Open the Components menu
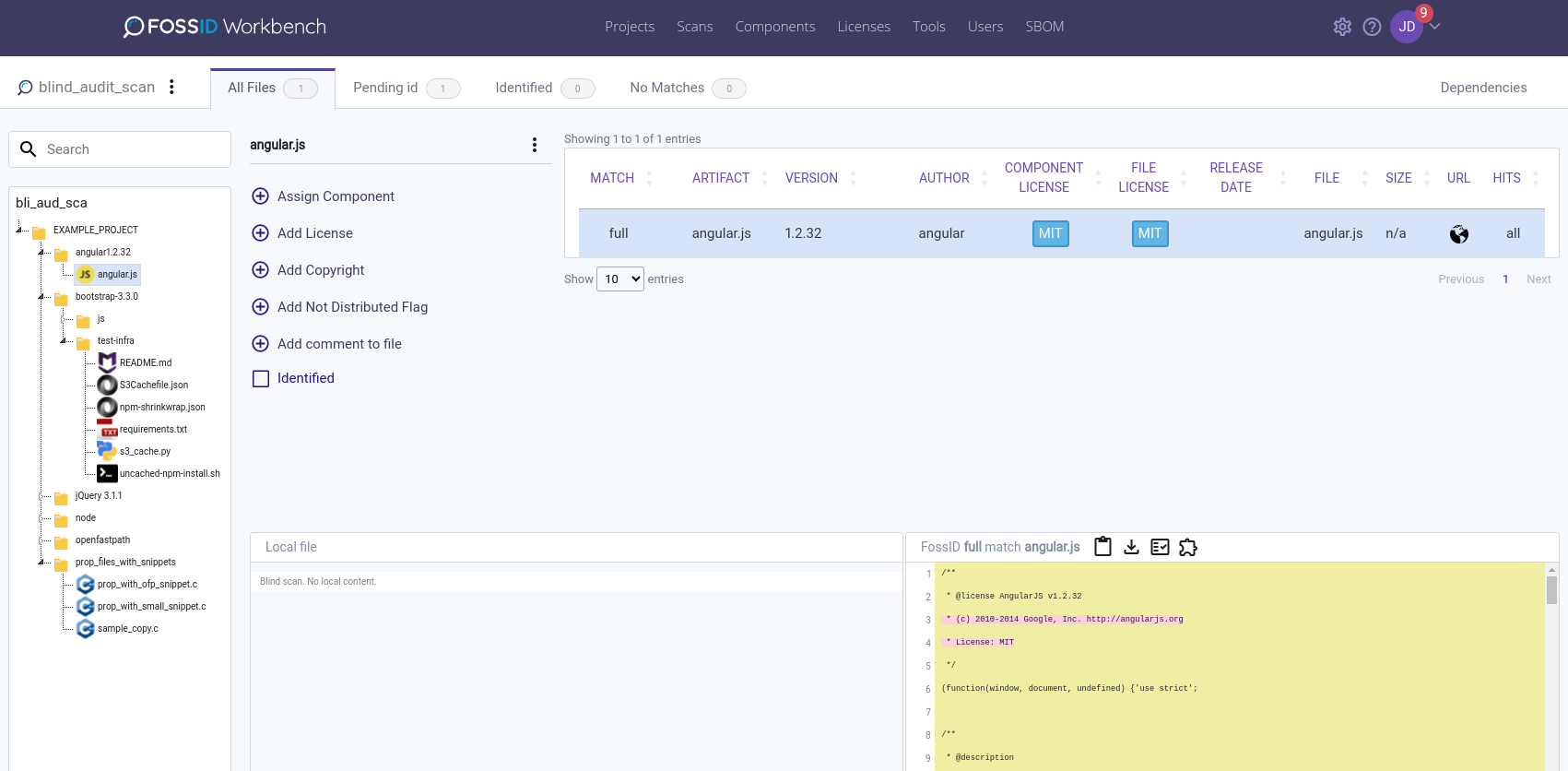The image size is (1568, 771). click(775, 27)
